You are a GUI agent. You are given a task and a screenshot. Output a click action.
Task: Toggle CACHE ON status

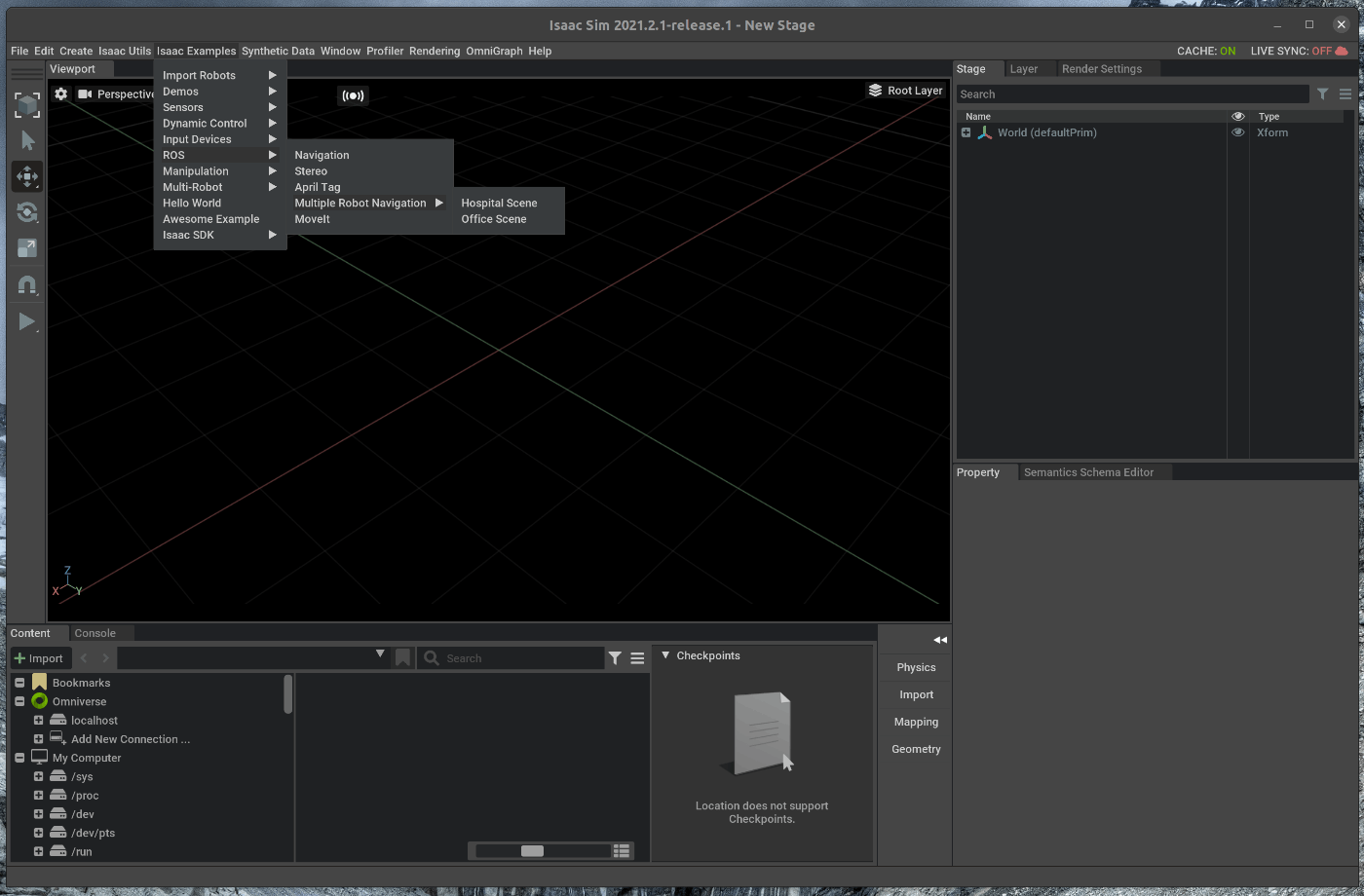(x=1206, y=51)
